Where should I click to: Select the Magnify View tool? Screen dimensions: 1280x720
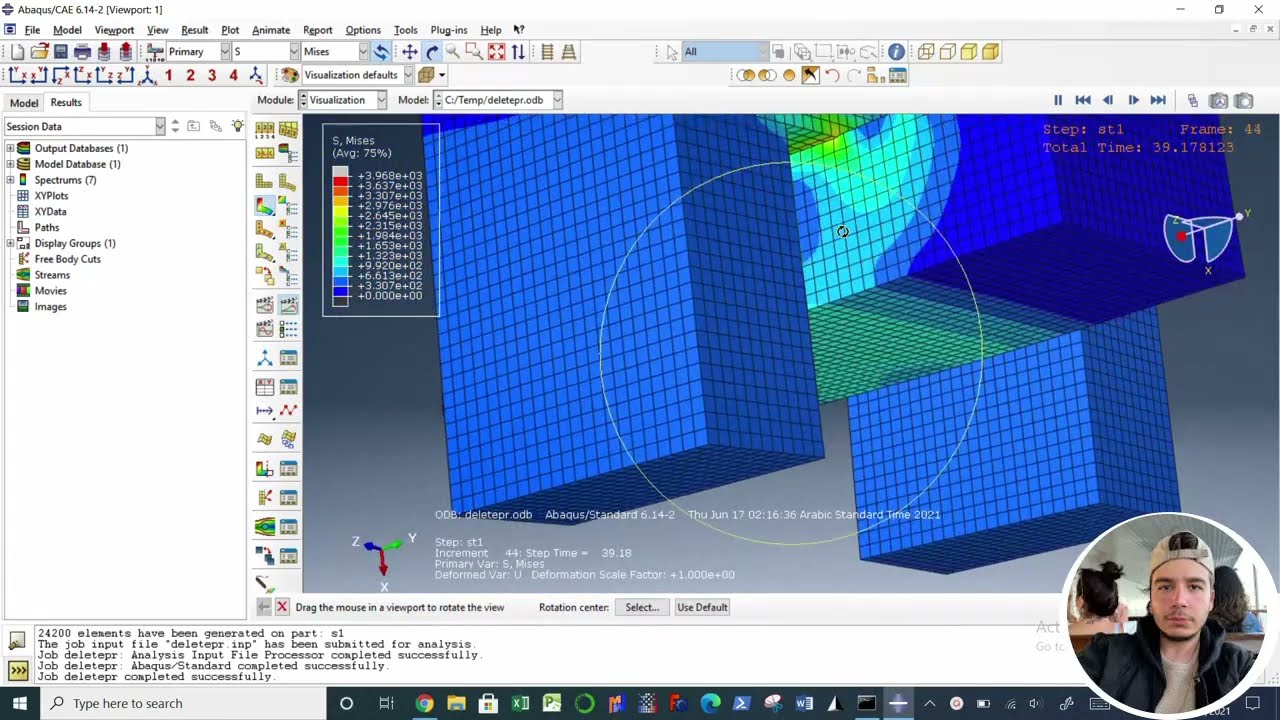[x=453, y=52]
